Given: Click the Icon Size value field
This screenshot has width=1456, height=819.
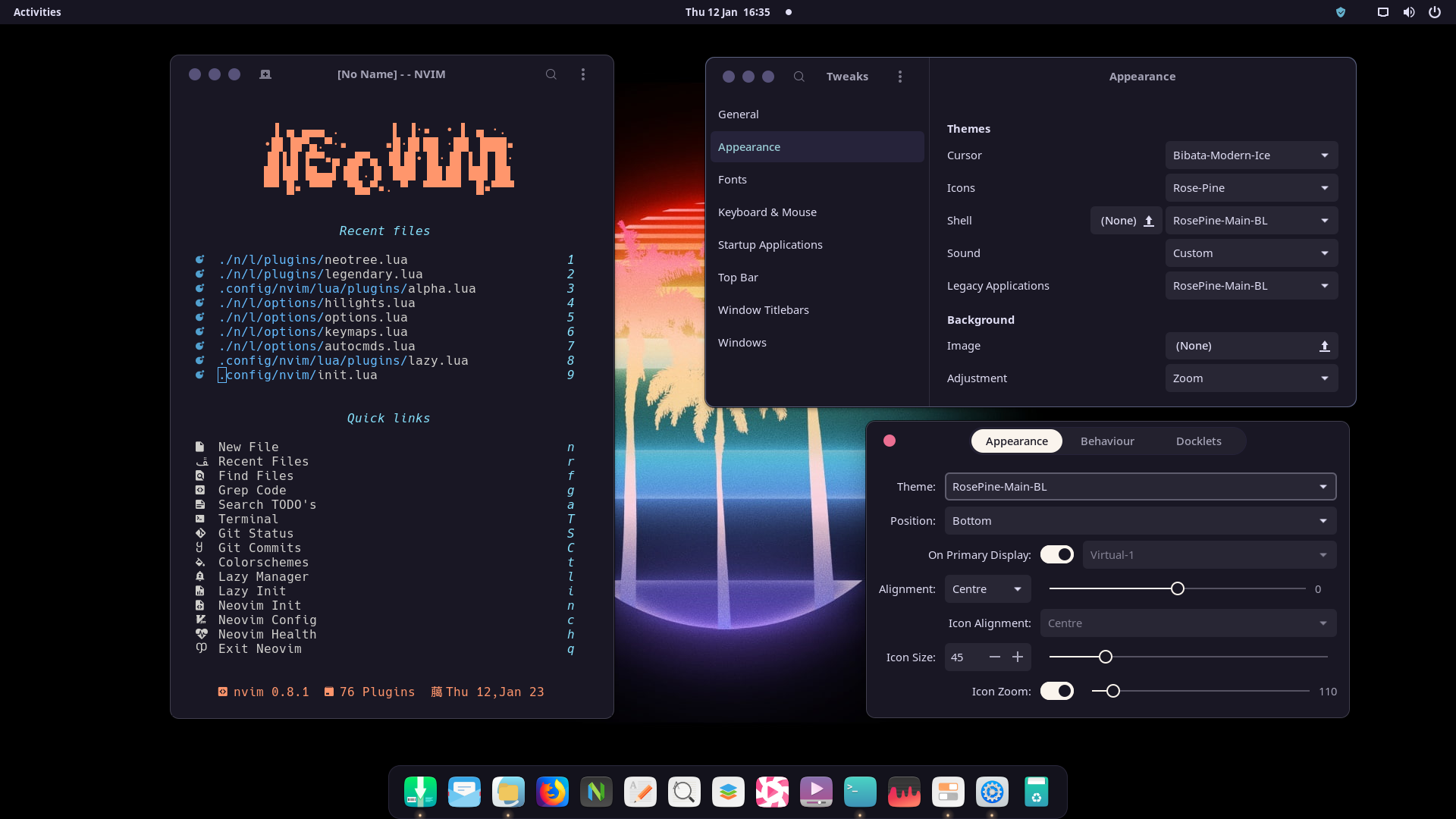Looking at the screenshot, I should click(x=964, y=657).
